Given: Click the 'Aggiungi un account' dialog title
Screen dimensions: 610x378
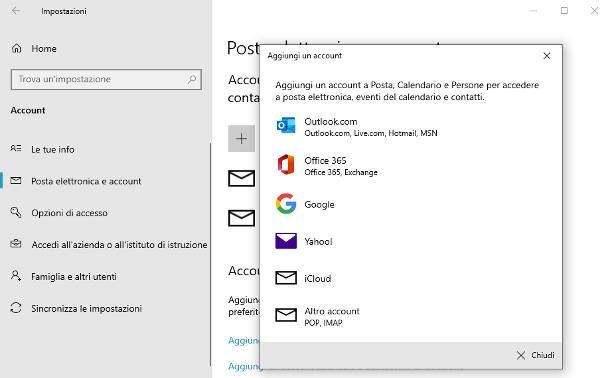Looking at the screenshot, I should point(305,56).
